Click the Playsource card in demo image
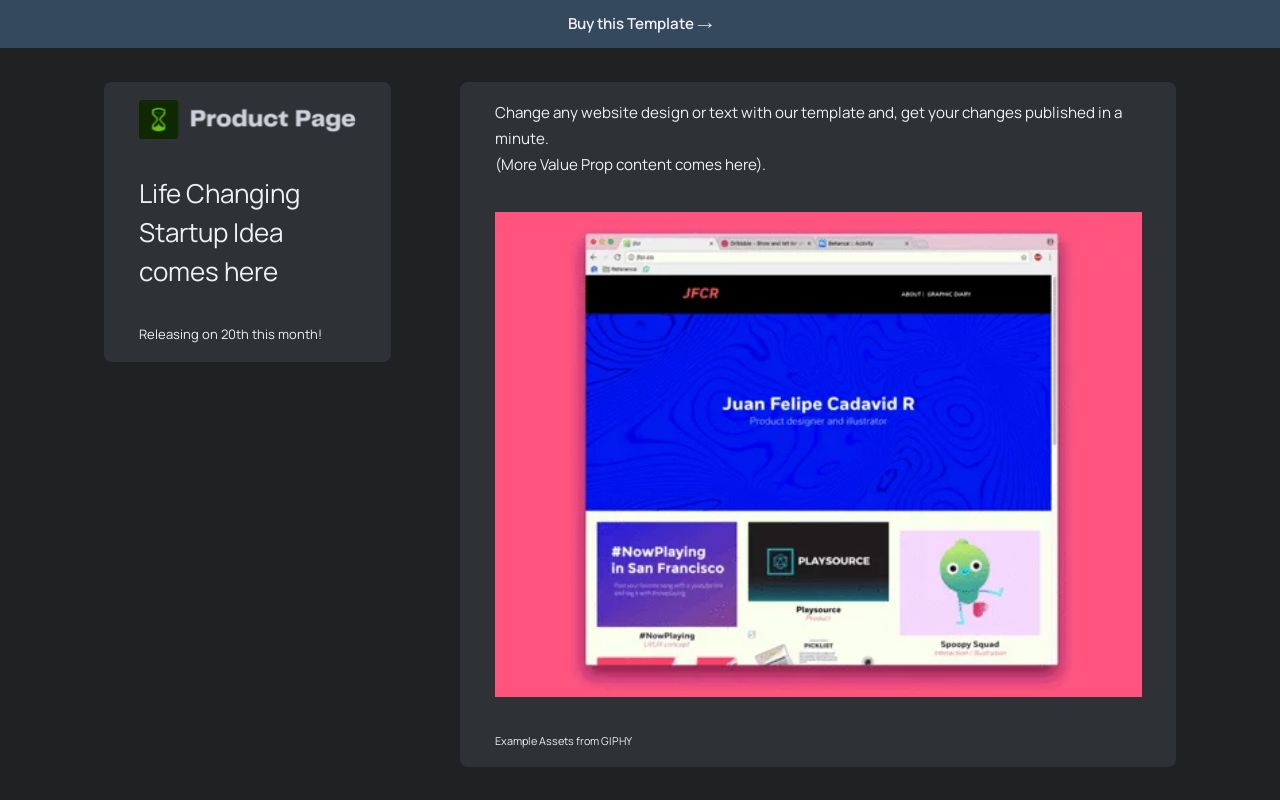The height and width of the screenshot is (800, 1280). coord(818,561)
